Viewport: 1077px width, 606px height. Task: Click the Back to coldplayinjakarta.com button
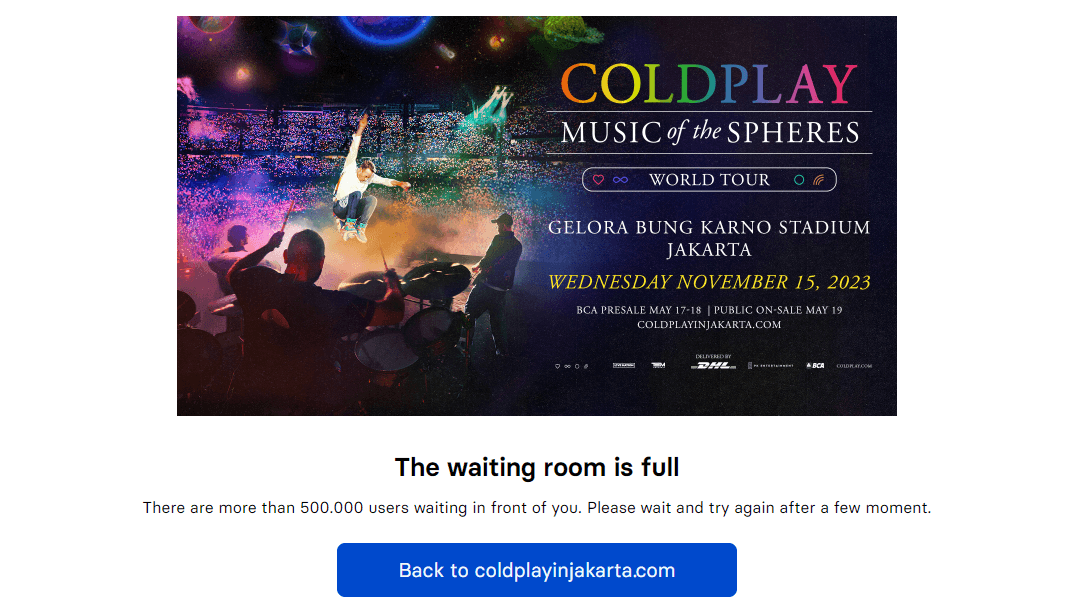(x=537, y=570)
